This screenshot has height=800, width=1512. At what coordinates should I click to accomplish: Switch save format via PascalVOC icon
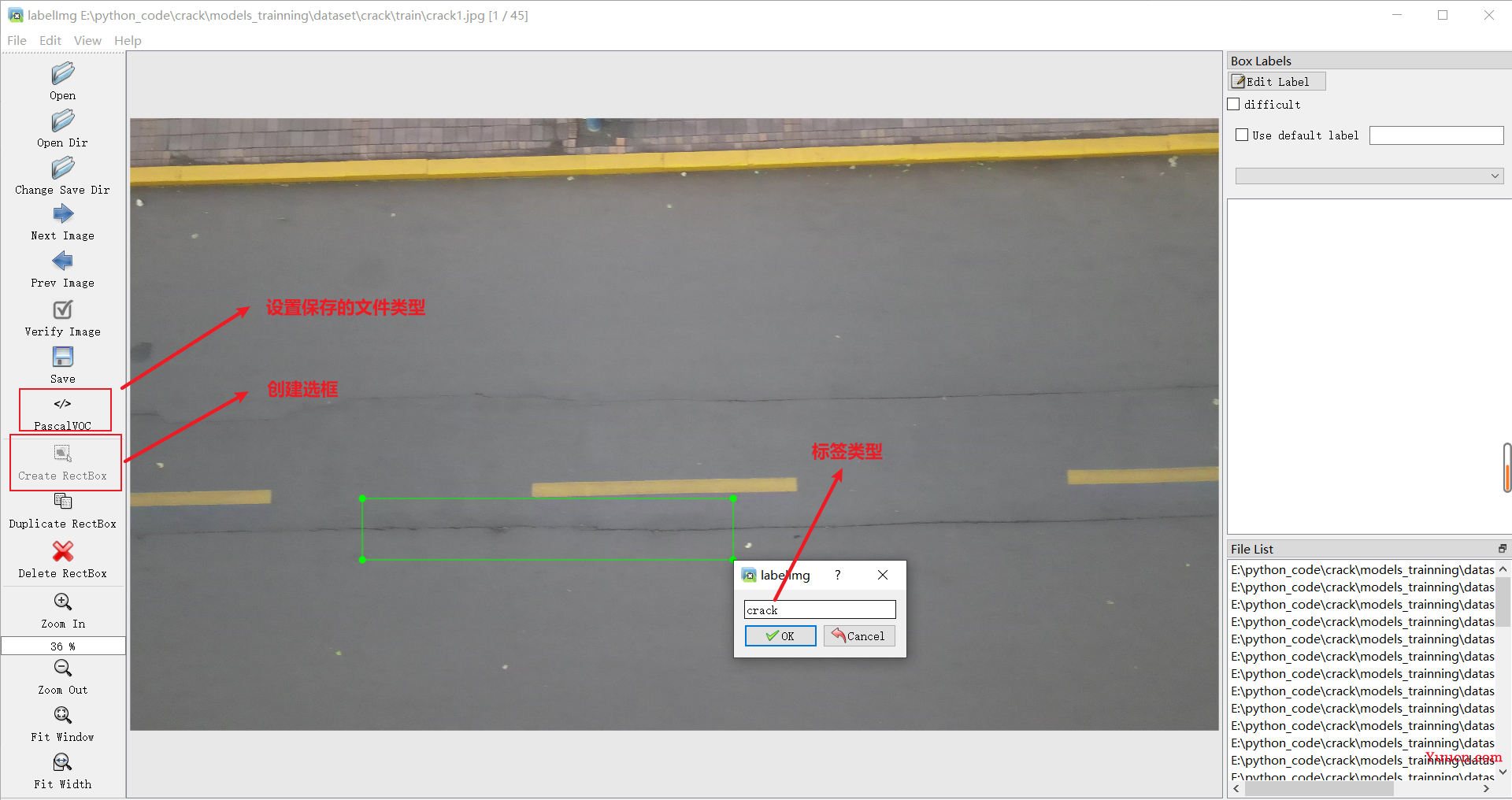coord(63,404)
